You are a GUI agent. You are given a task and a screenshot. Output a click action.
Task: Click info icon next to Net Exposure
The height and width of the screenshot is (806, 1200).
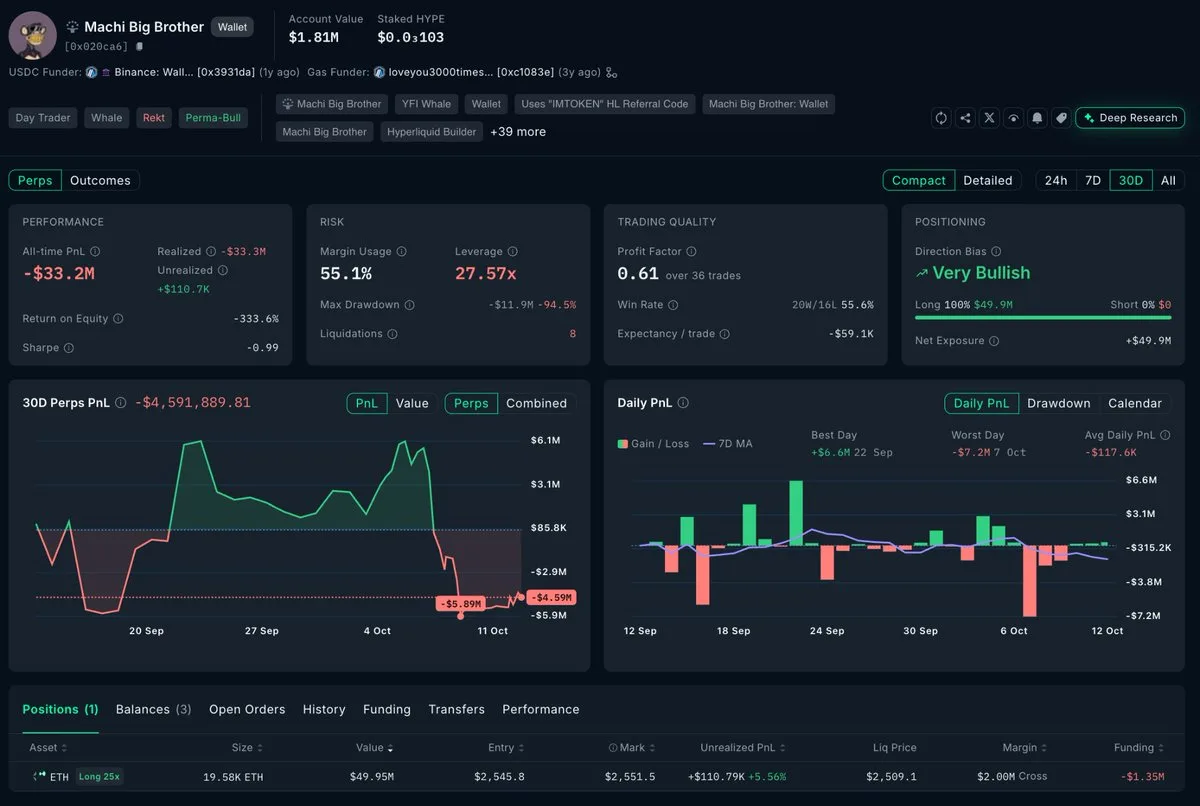click(x=993, y=341)
